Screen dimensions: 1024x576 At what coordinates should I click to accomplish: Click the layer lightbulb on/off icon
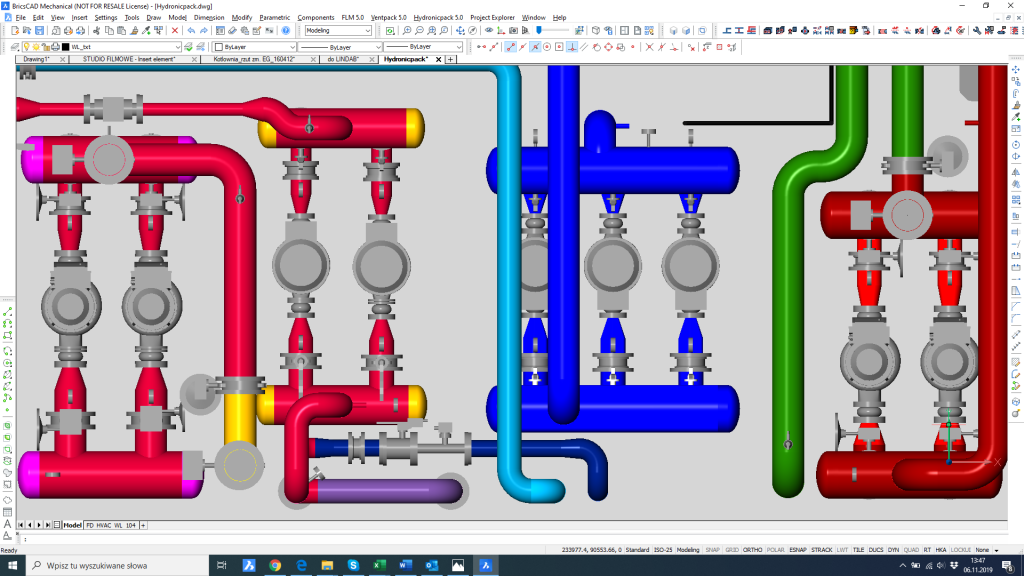click(x=25, y=47)
